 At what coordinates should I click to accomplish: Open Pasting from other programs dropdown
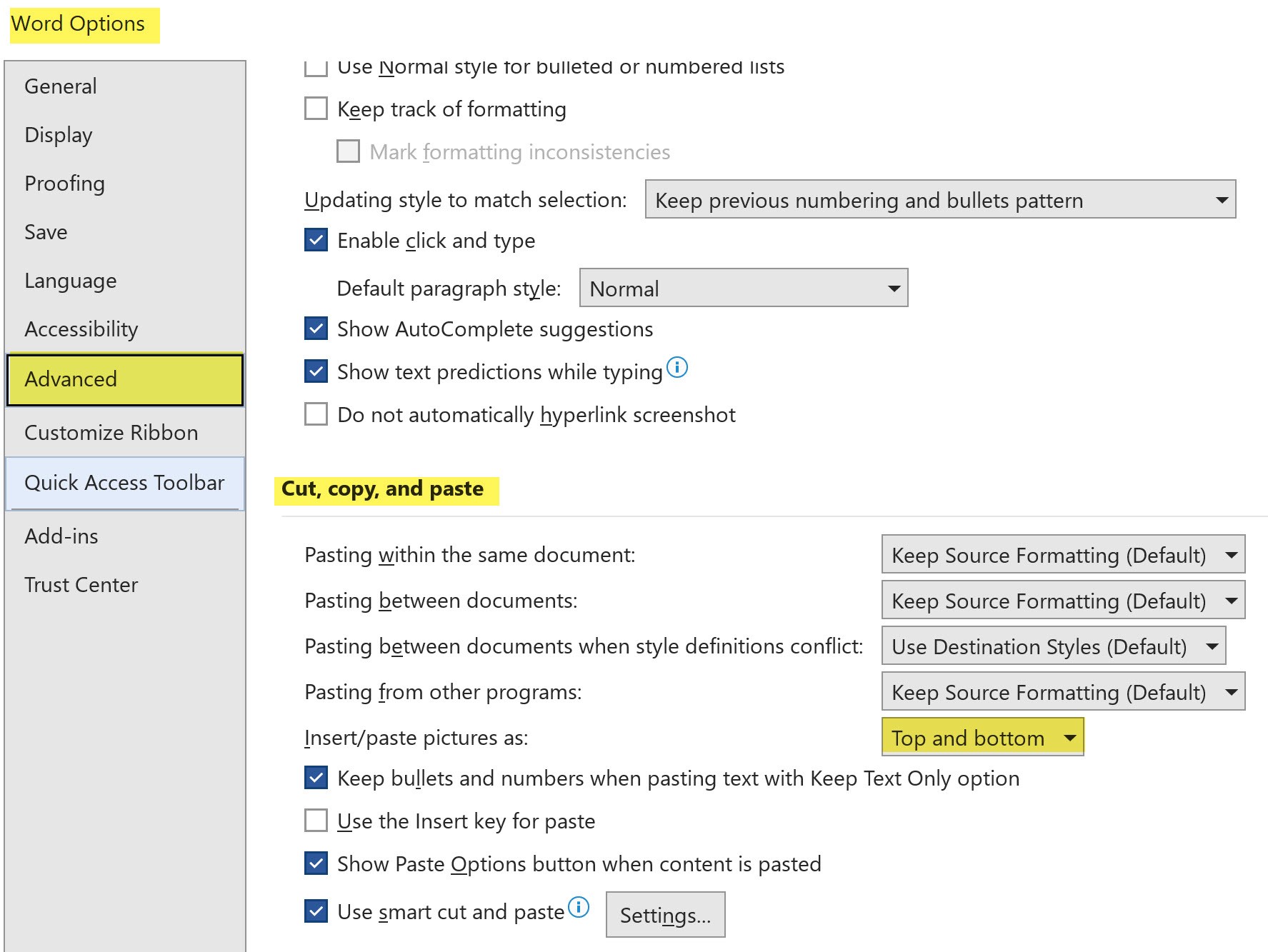point(1063,691)
